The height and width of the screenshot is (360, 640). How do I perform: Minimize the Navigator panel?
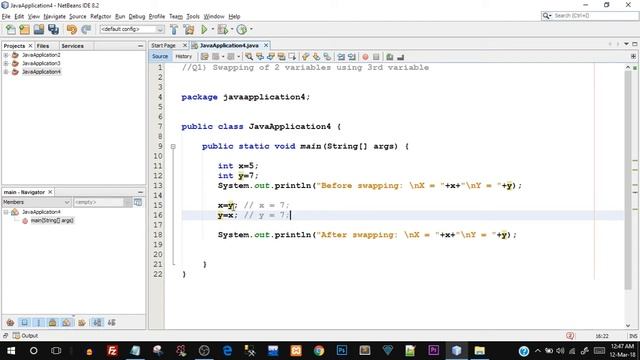(140, 192)
